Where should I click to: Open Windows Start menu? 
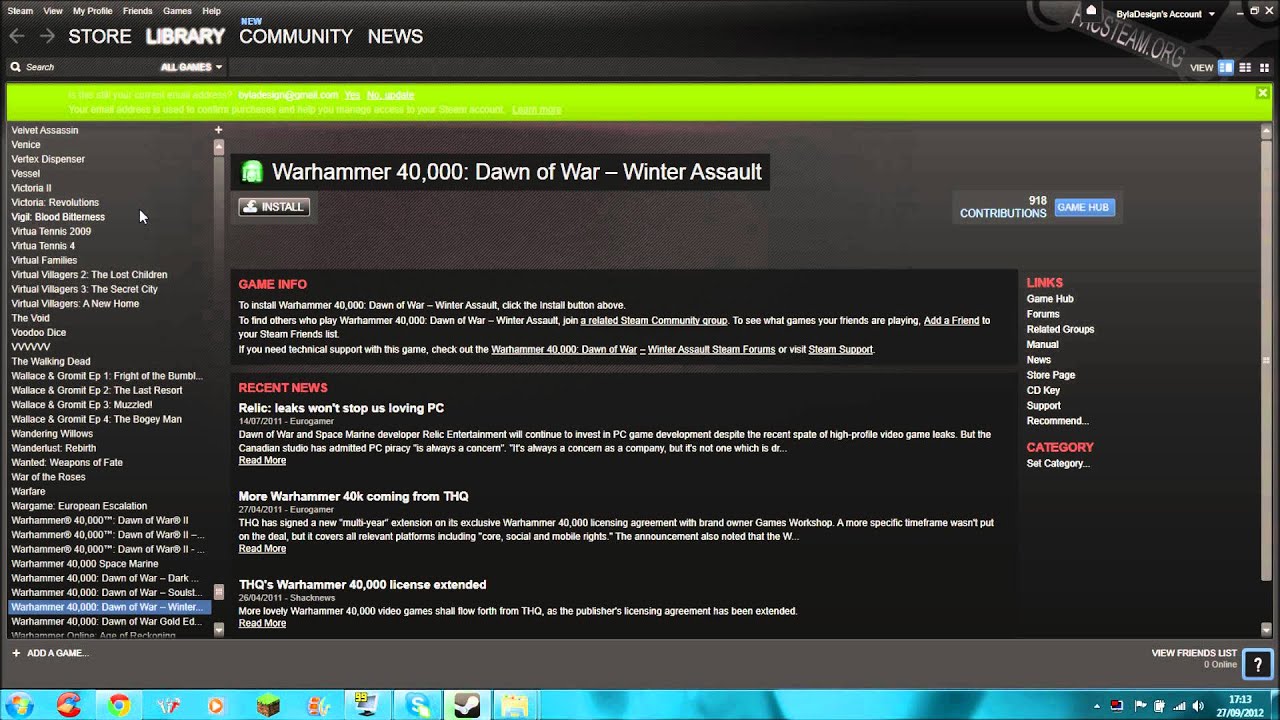[20, 706]
